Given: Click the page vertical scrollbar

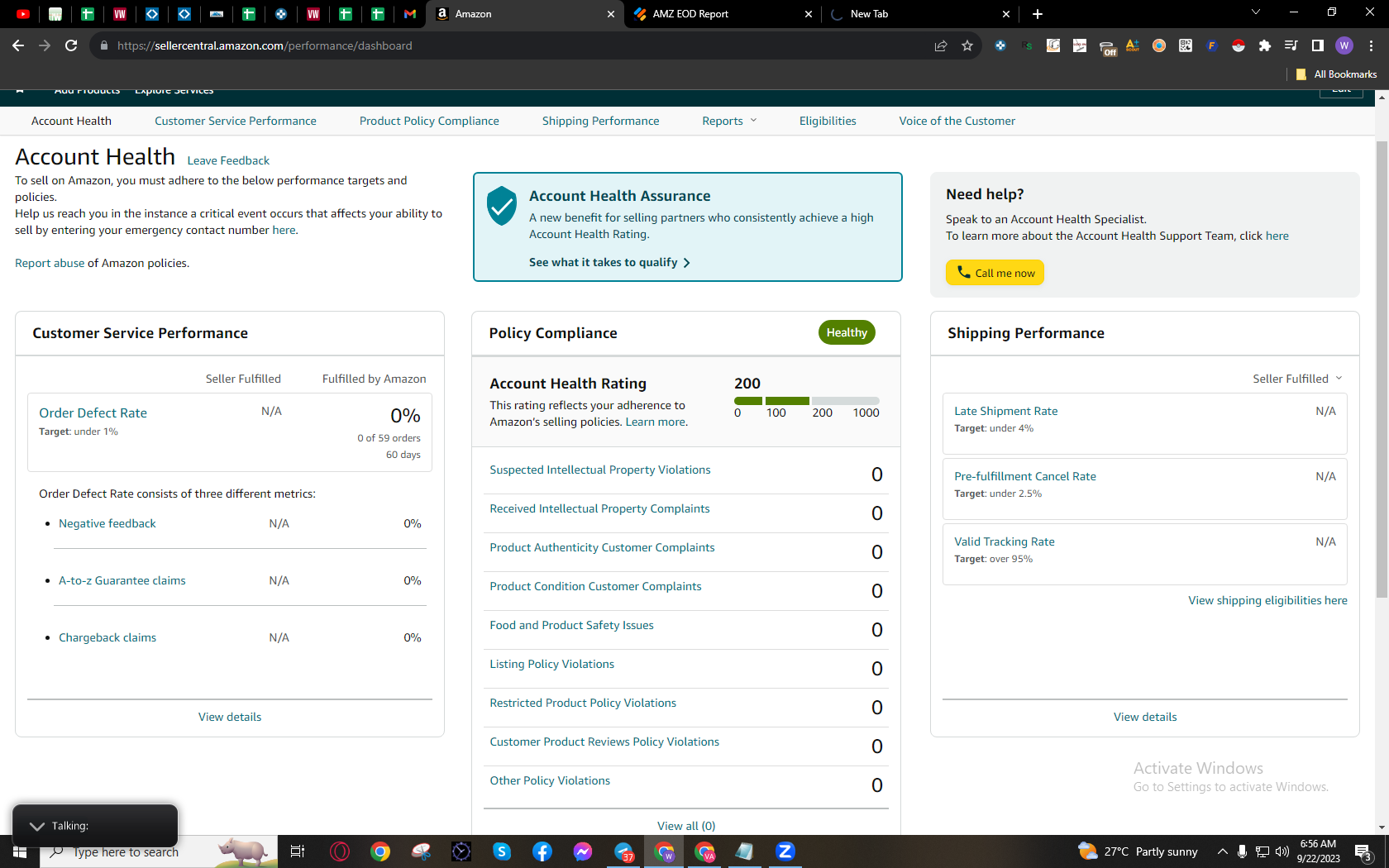Looking at the screenshot, I should [x=1382, y=368].
